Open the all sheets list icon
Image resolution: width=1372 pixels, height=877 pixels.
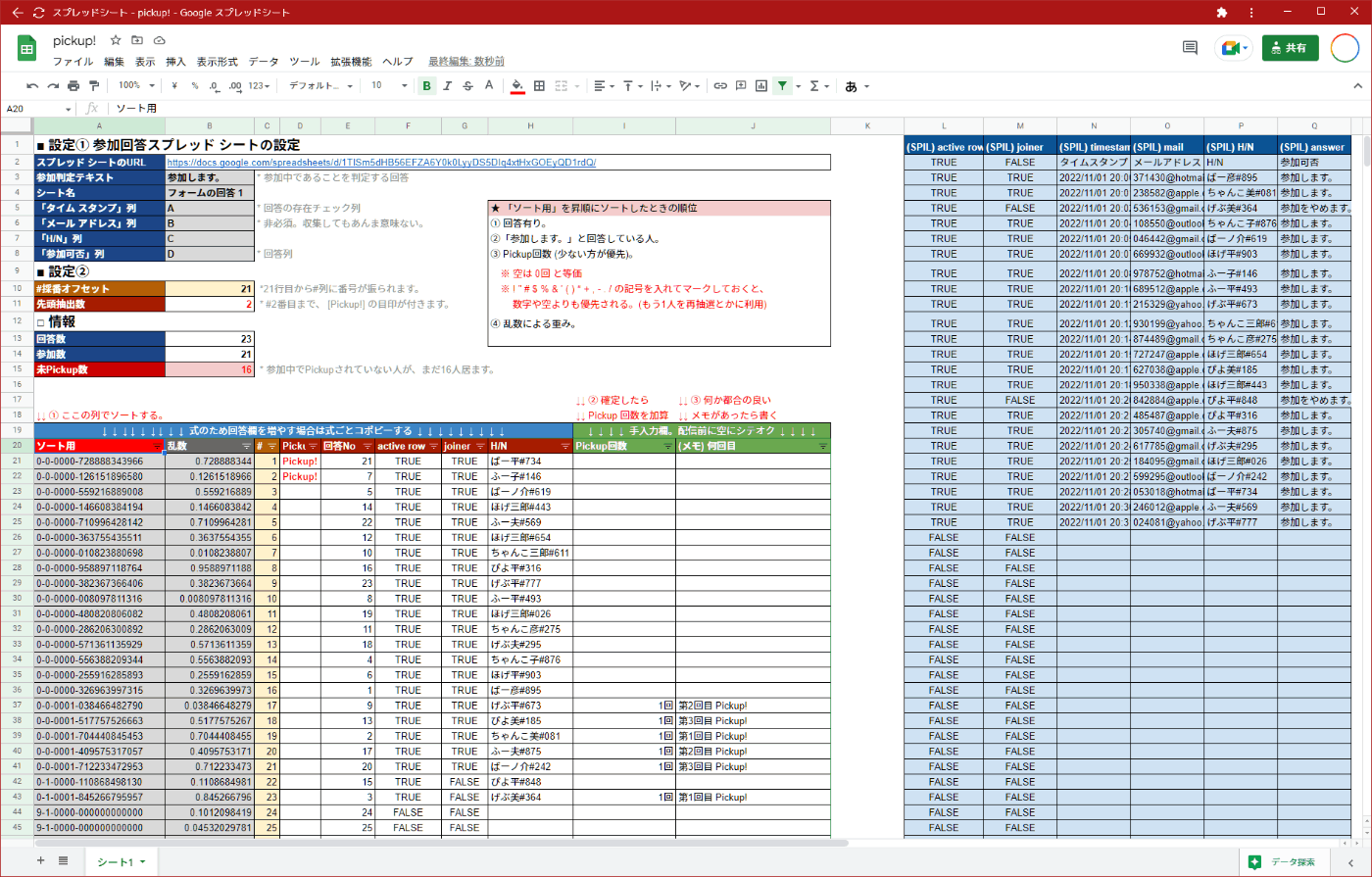tap(64, 860)
